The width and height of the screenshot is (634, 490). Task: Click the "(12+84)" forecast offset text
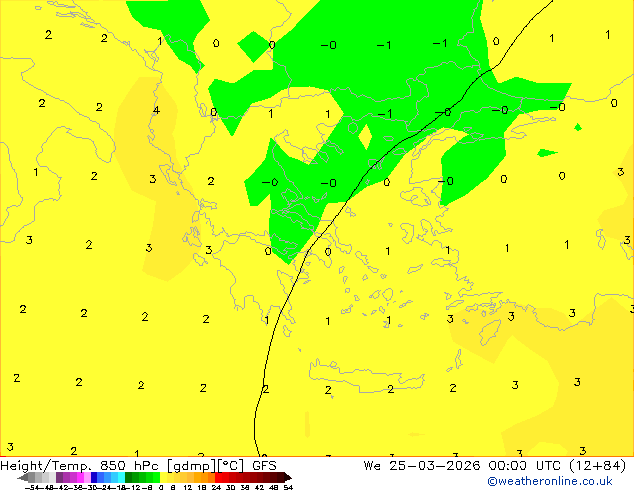[598, 466]
